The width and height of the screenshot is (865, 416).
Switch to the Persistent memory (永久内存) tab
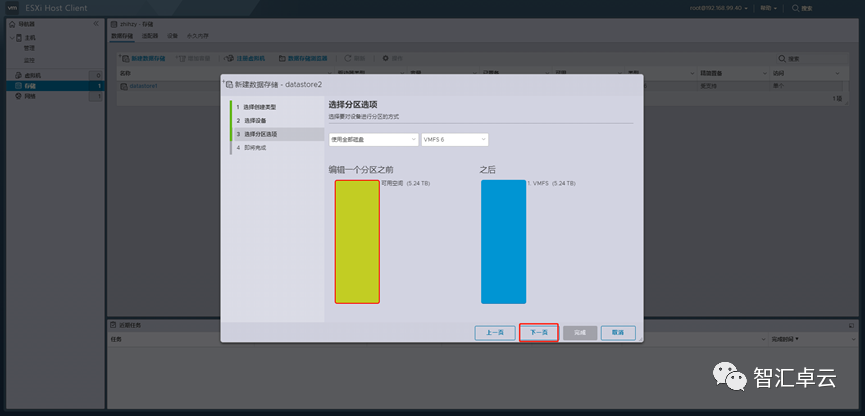197,36
